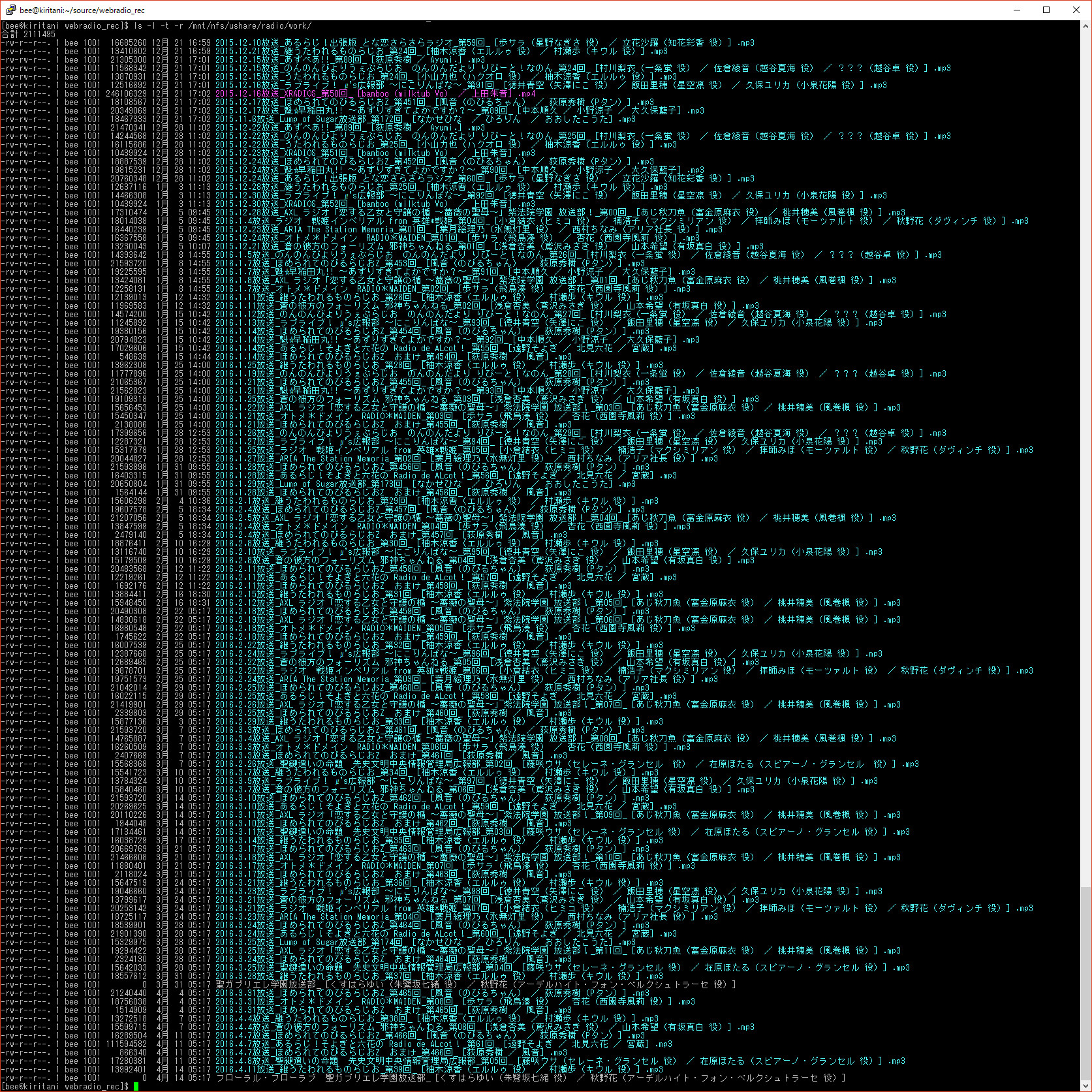Viewport: 1092px width, 1092px height.
Task: Click the window title text webradio_rec
Action: pyautogui.click(x=82, y=10)
